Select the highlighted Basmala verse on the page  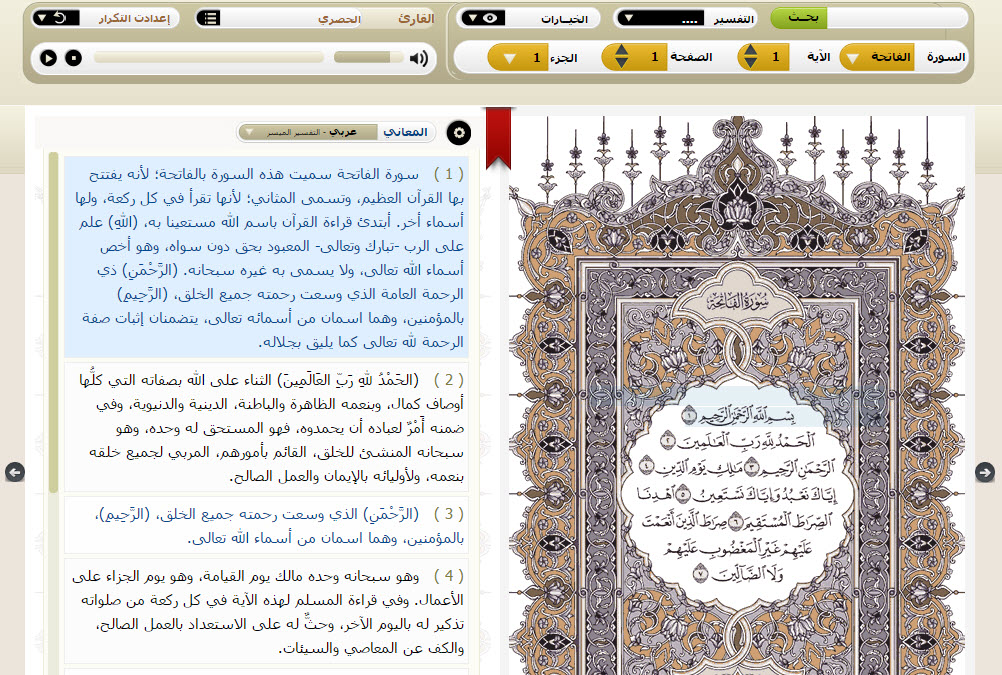point(739,416)
